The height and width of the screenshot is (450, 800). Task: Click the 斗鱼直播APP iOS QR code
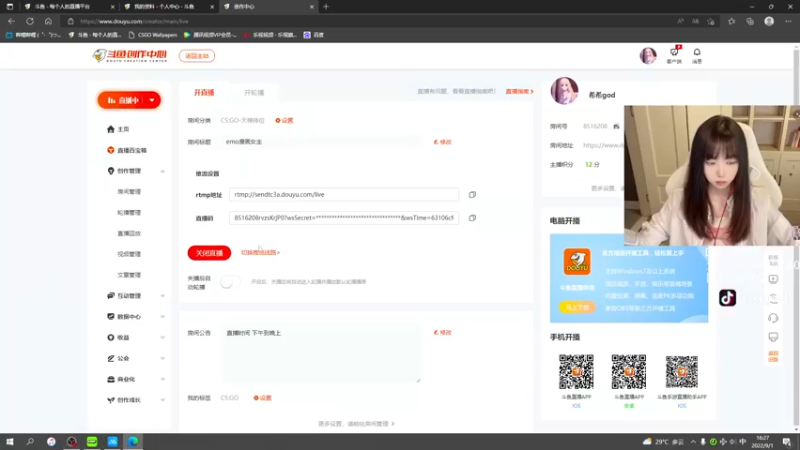(576, 371)
